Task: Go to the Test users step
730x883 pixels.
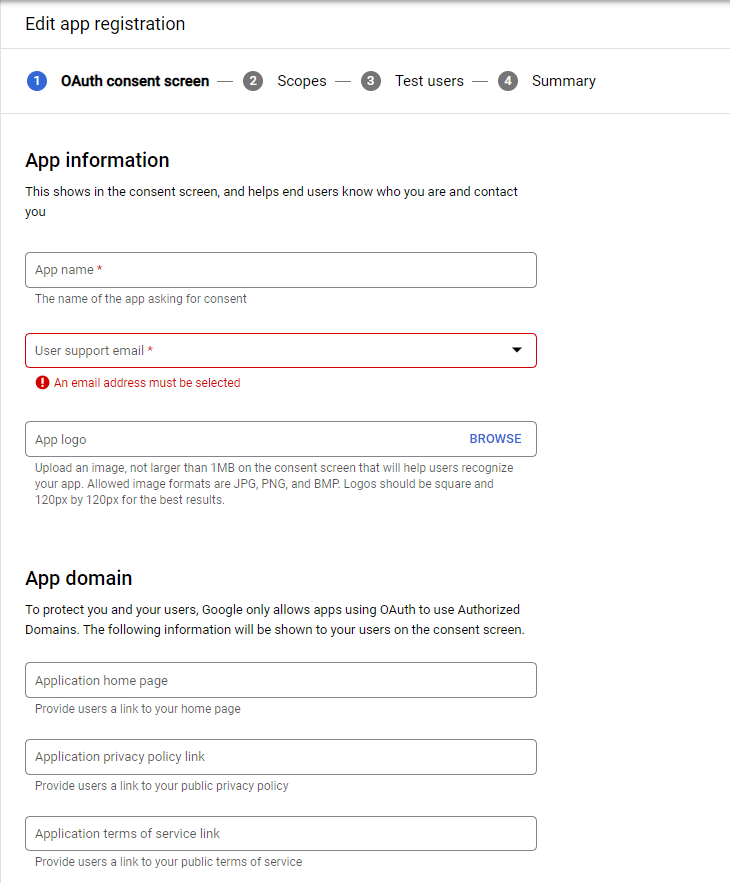Action: [x=429, y=81]
